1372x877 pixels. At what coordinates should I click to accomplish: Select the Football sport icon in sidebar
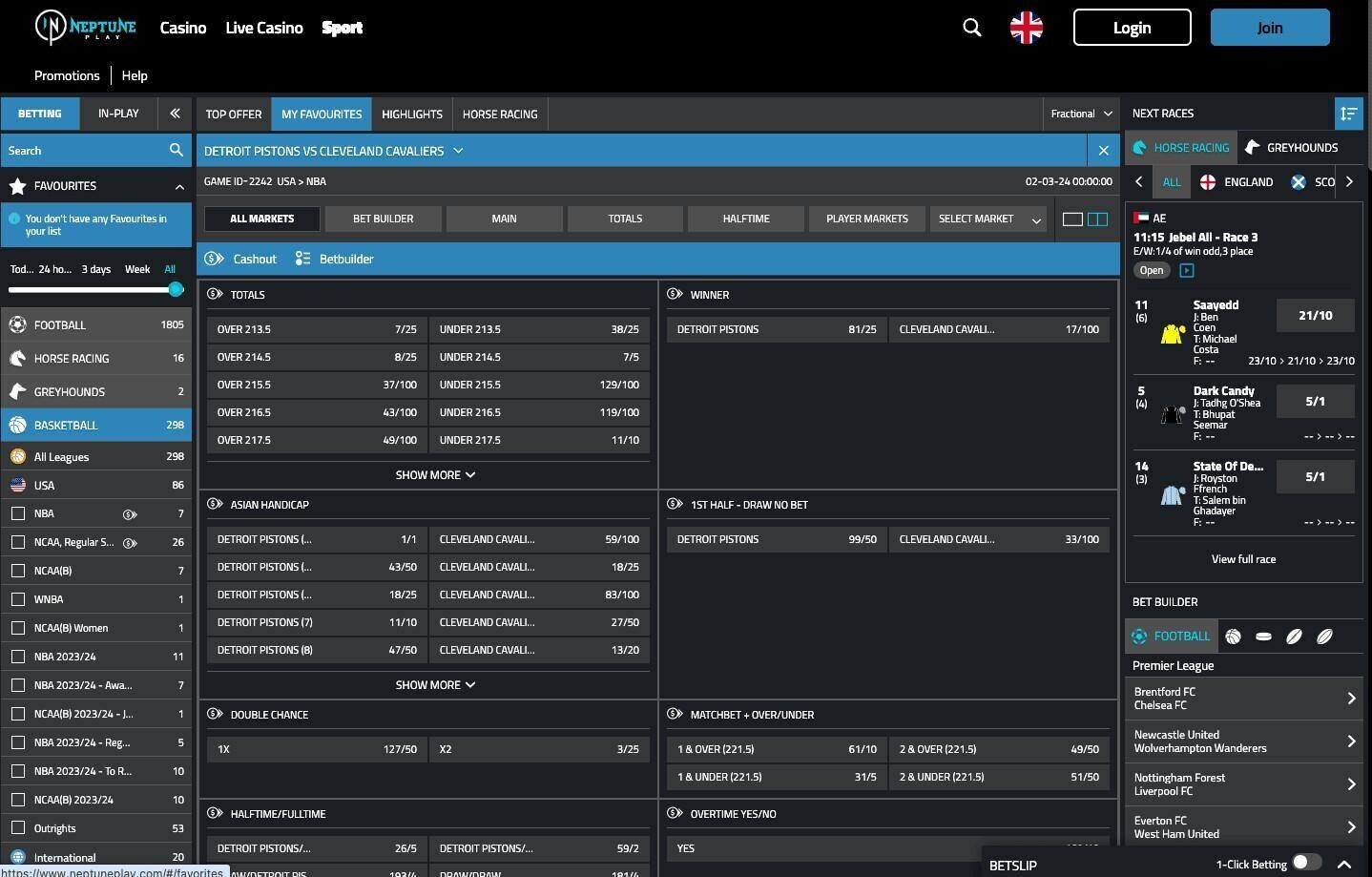click(x=17, y=325)
